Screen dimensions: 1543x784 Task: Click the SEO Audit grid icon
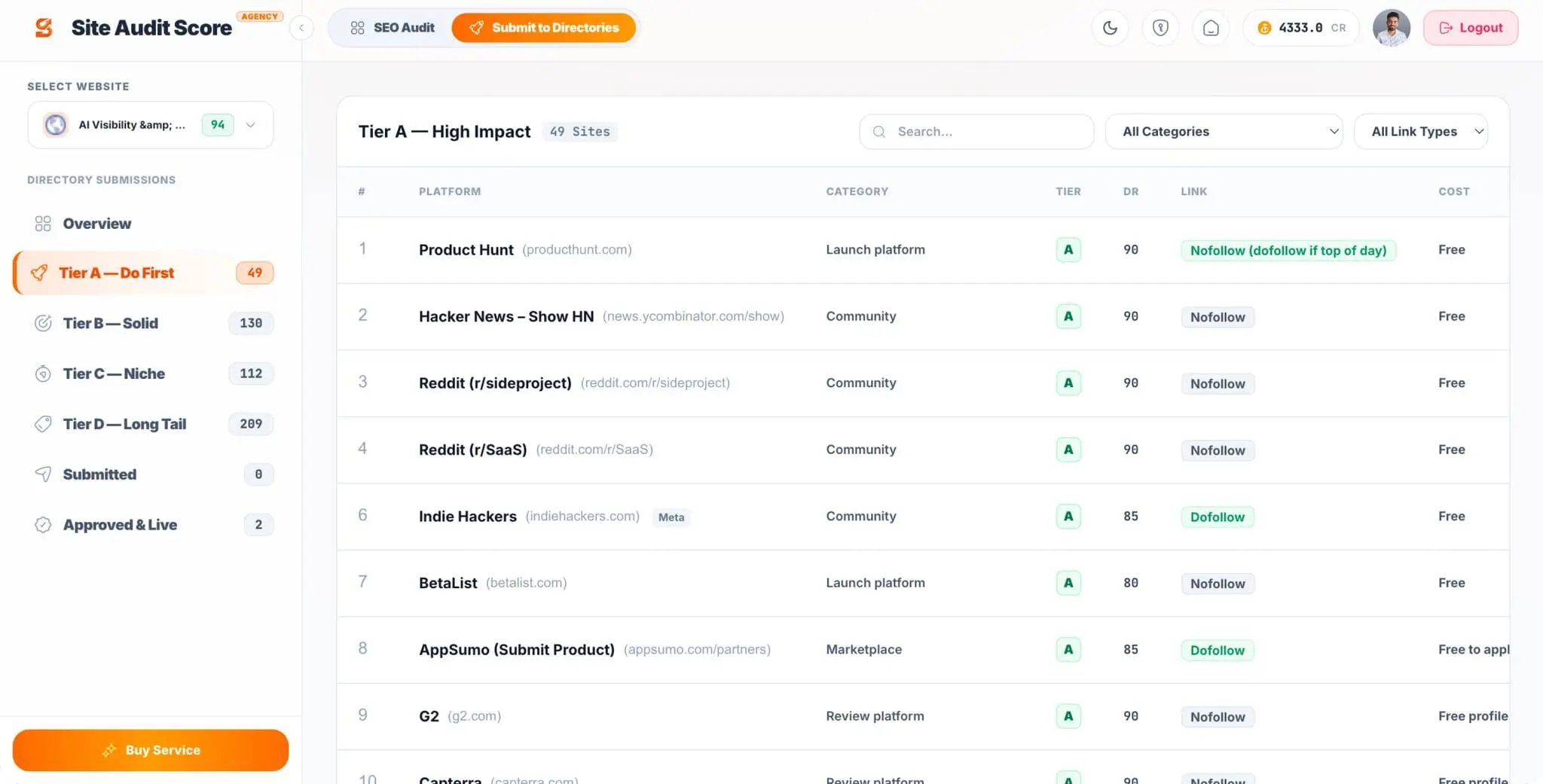pyautogui.click(x=357, y=28)
